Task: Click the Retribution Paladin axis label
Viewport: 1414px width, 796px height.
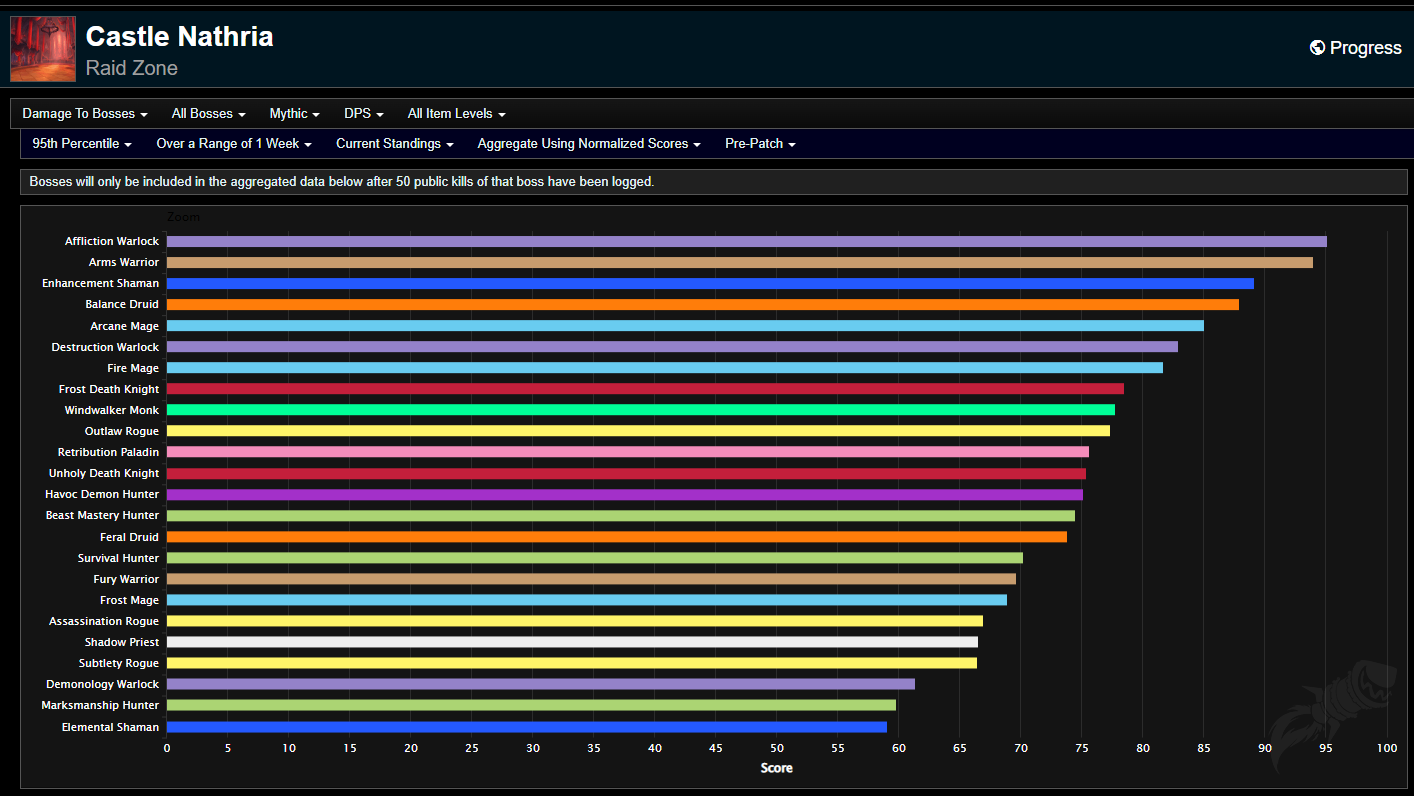Action: [109, 452]
